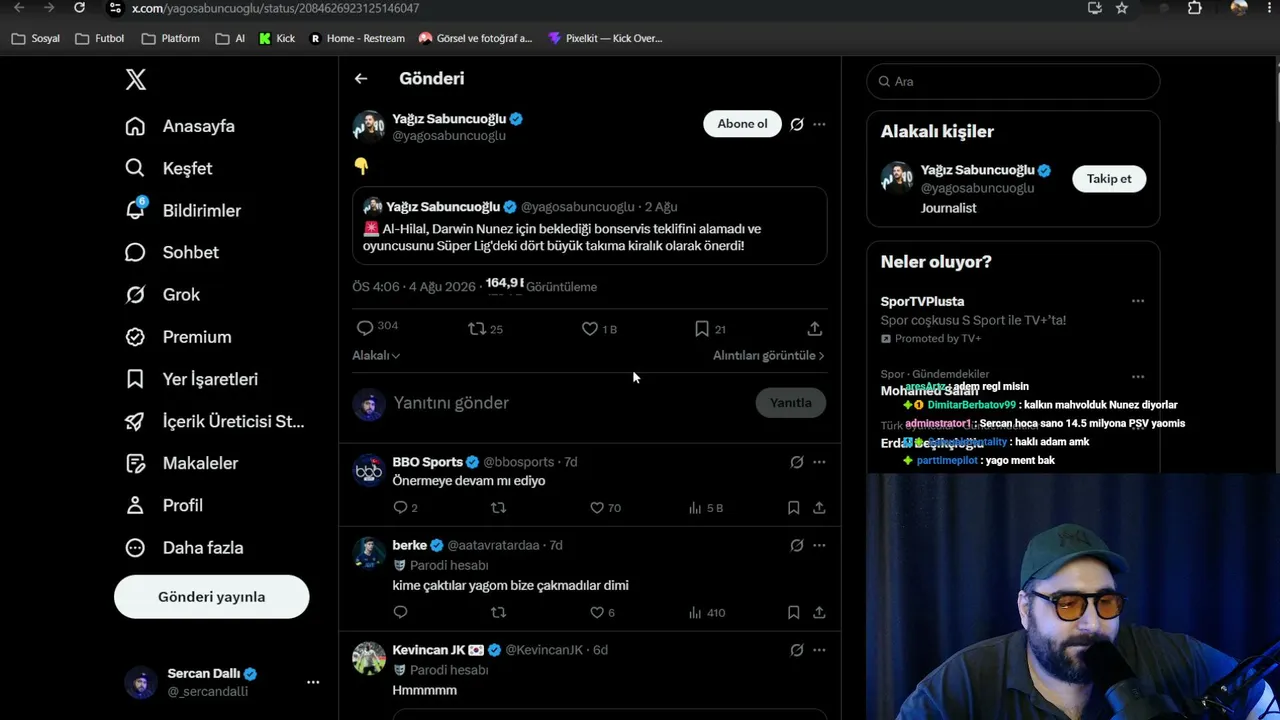Repost berke's reply
This screenshot has width=1280, height=720.
pos(498,612)
